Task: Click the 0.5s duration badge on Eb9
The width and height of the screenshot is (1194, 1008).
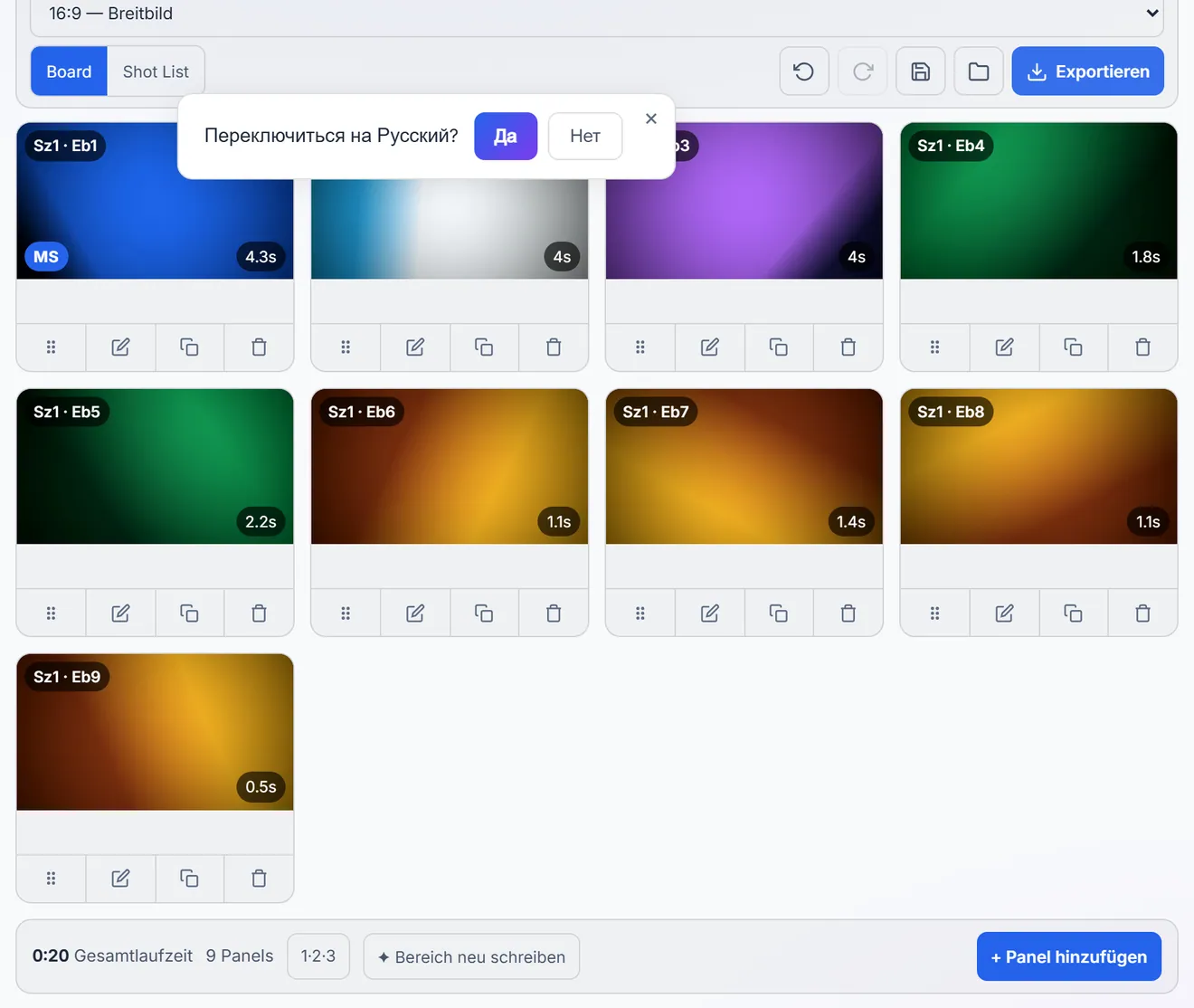Action: pyautogui.click(x=261, y=787)
